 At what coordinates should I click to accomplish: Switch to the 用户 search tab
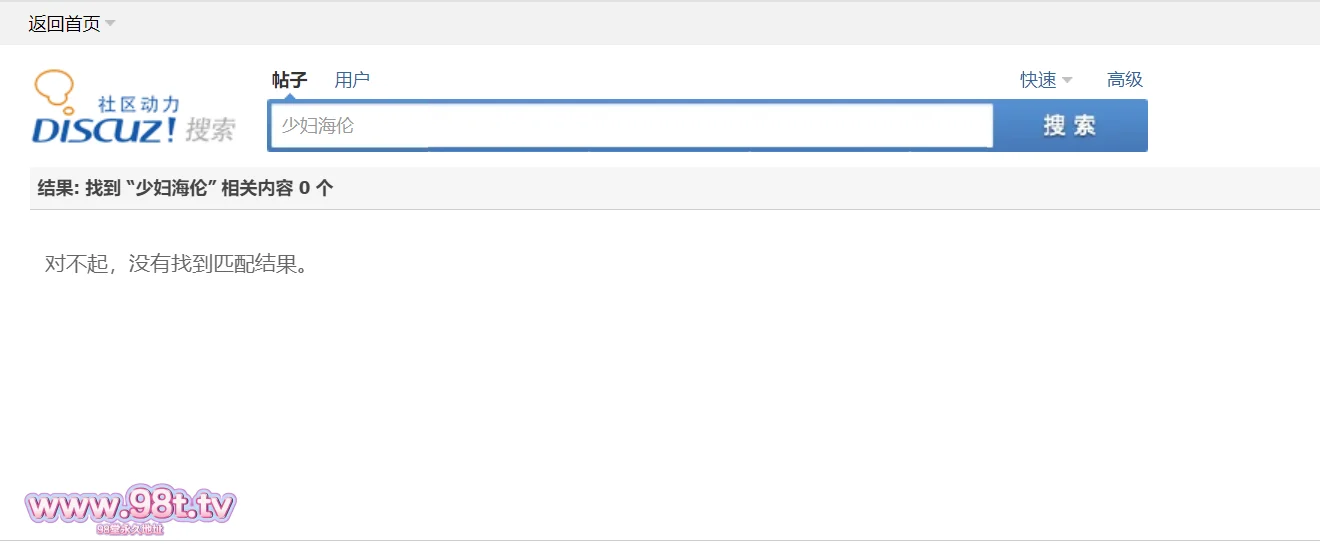coord(352,80)
